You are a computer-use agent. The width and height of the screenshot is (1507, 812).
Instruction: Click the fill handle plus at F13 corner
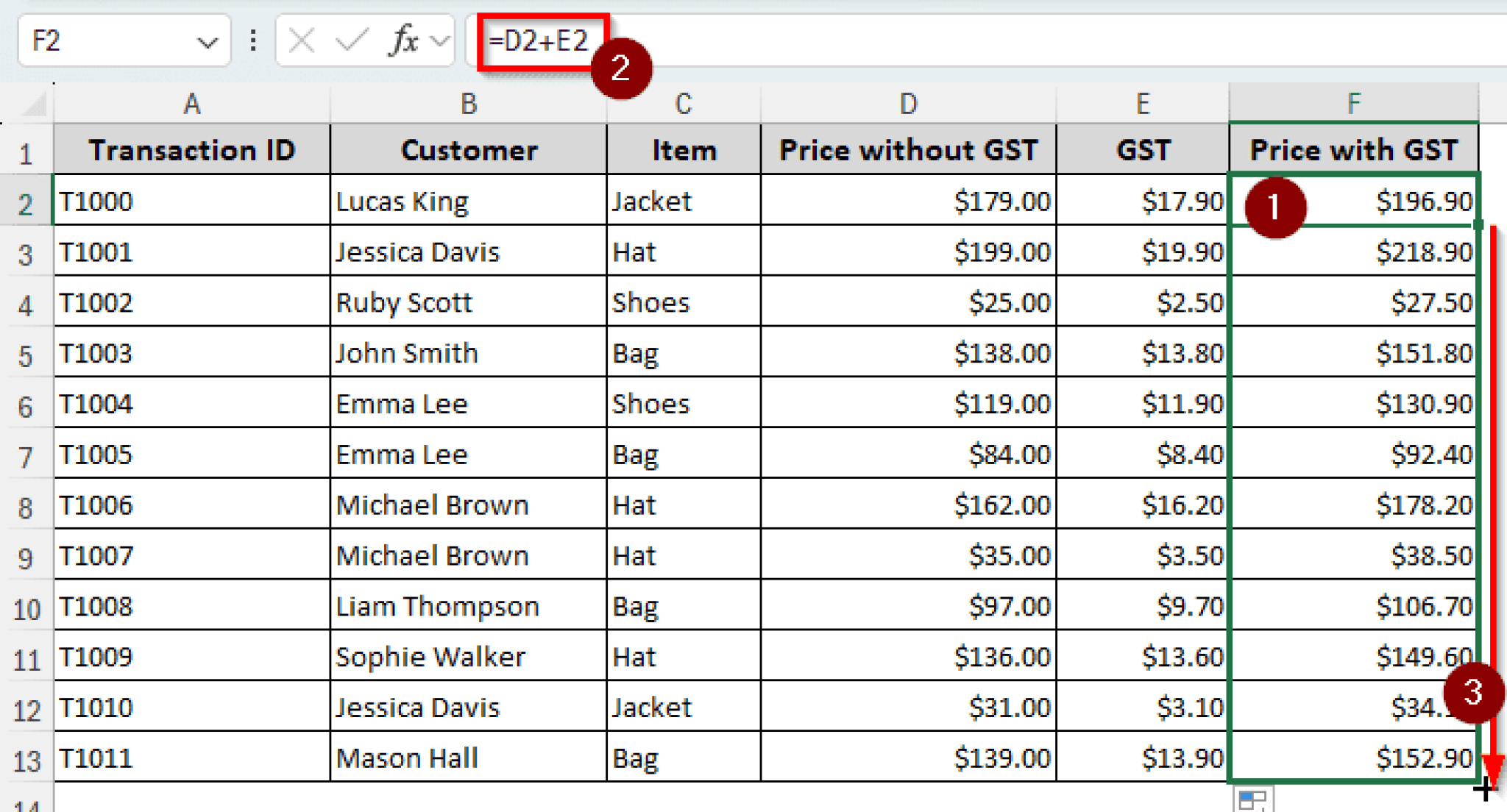[1486, 787]
